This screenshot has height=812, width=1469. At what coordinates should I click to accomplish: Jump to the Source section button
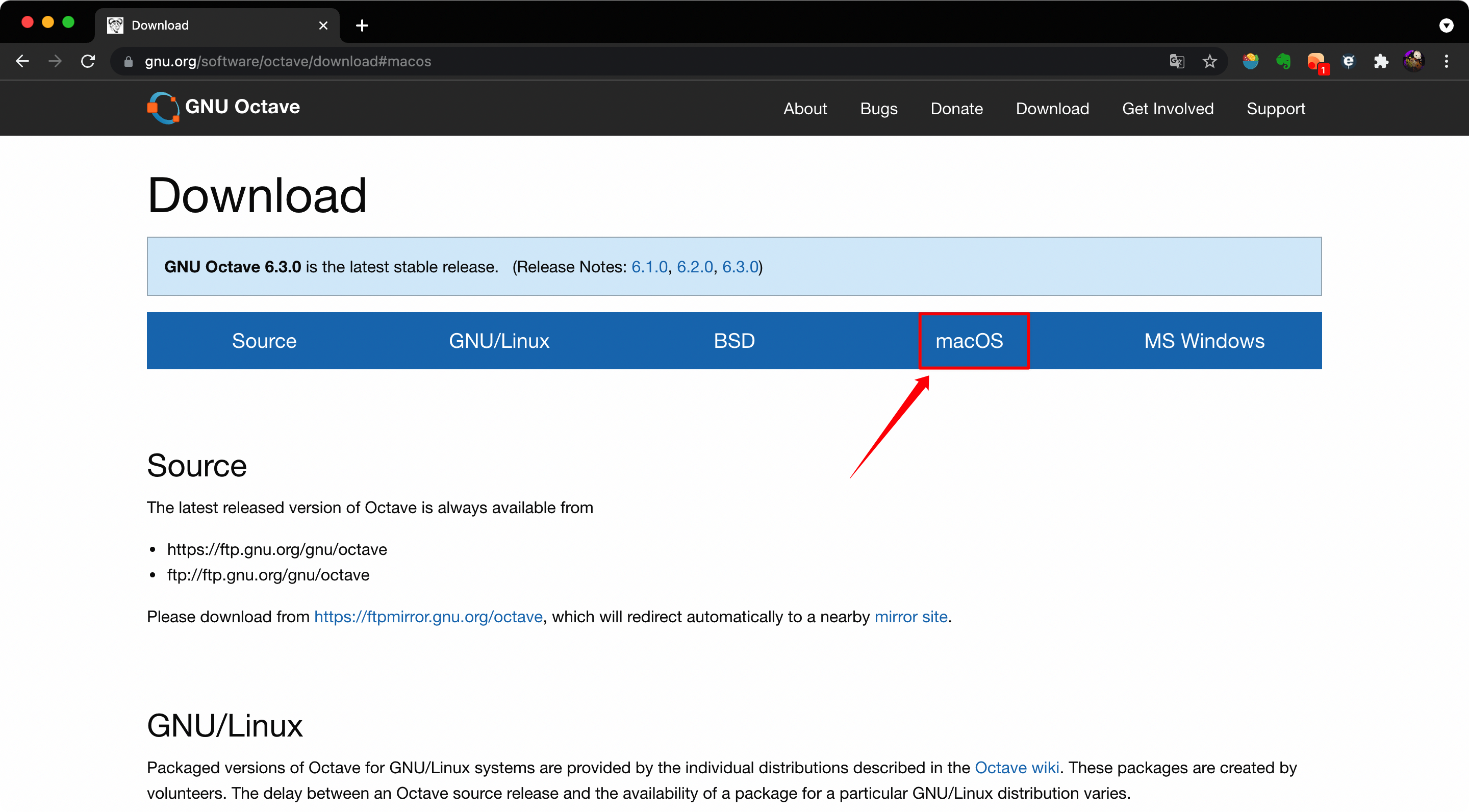click(264, 340)
